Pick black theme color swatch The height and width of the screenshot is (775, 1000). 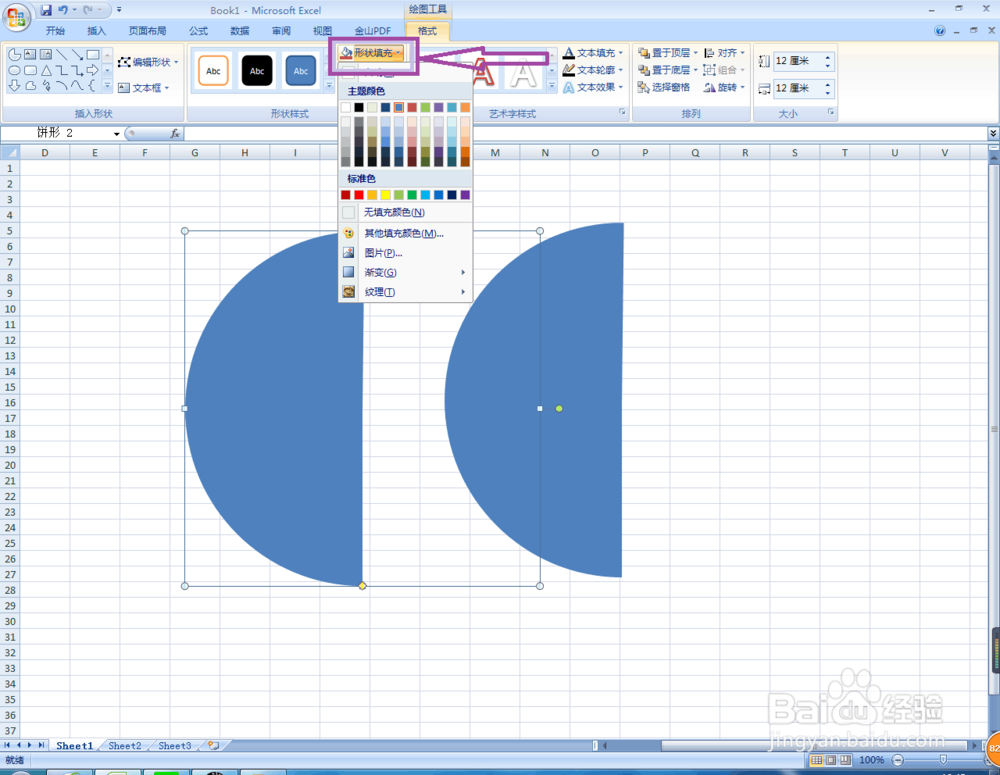point(359,107)
